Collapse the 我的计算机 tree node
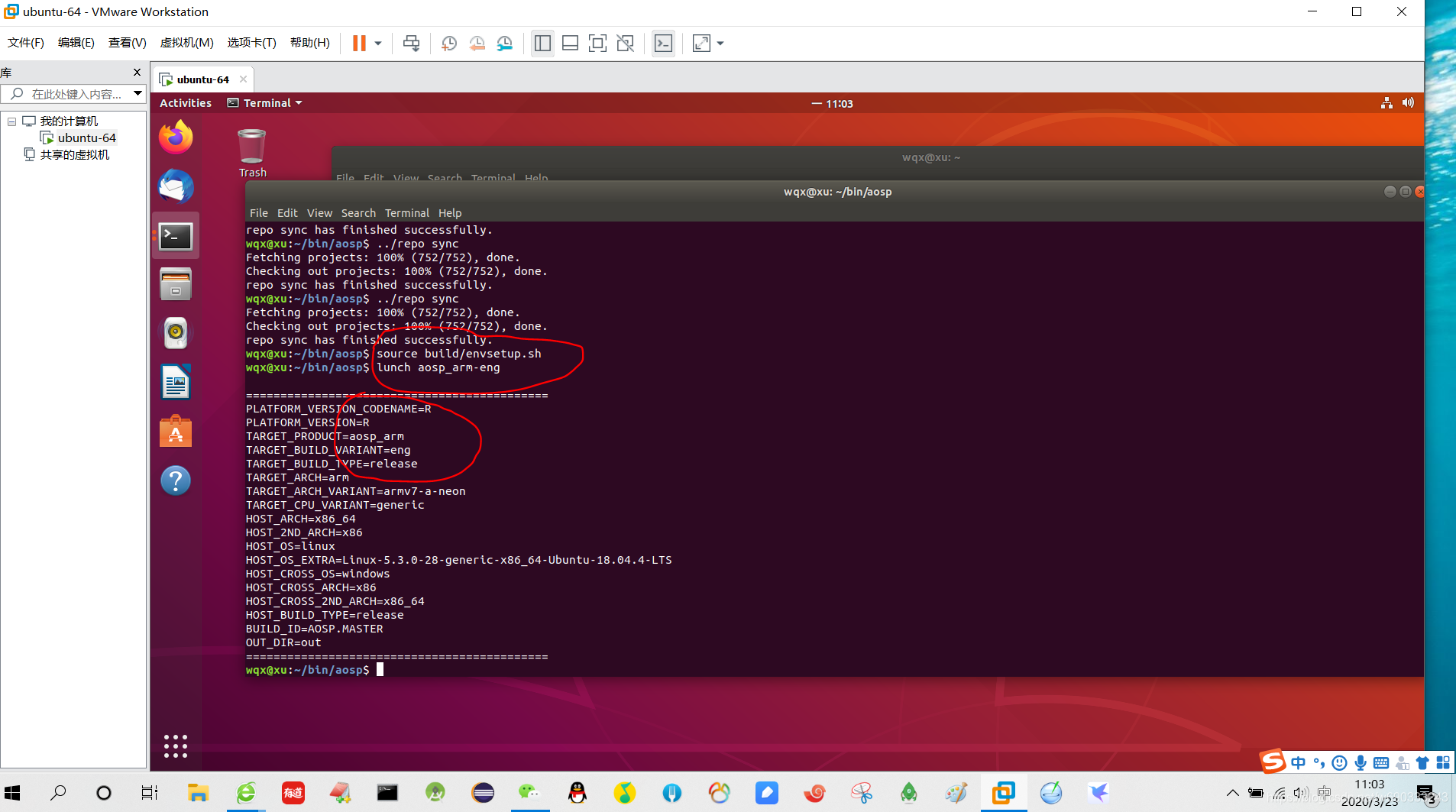The width and height of the screenshot is (1456, 812). [x=11, y=121]
